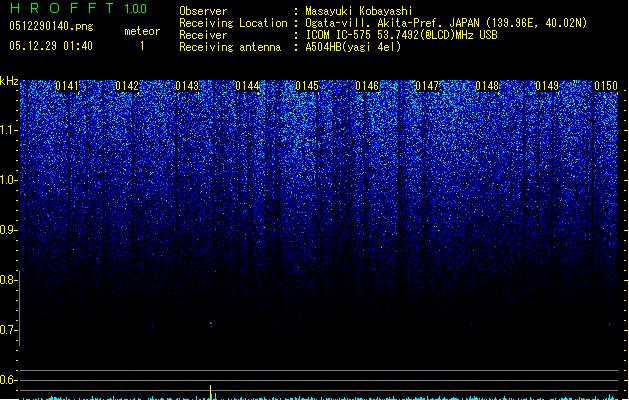Click the 0.6 kHz axis label
This screenshot has width=629, height=400.
pos(9,380)
